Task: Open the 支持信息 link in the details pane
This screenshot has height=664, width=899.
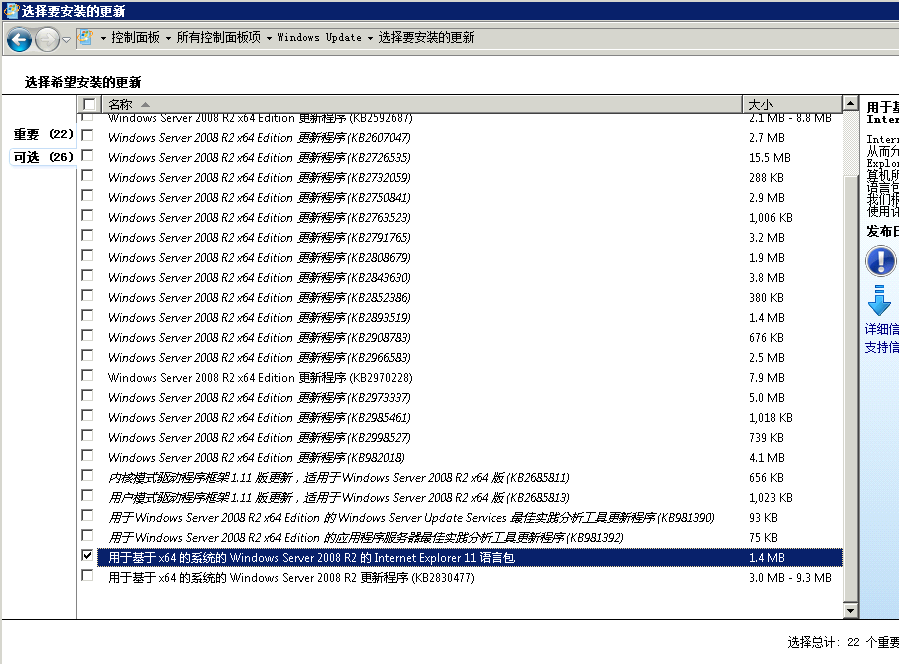Action: point(882,347)
